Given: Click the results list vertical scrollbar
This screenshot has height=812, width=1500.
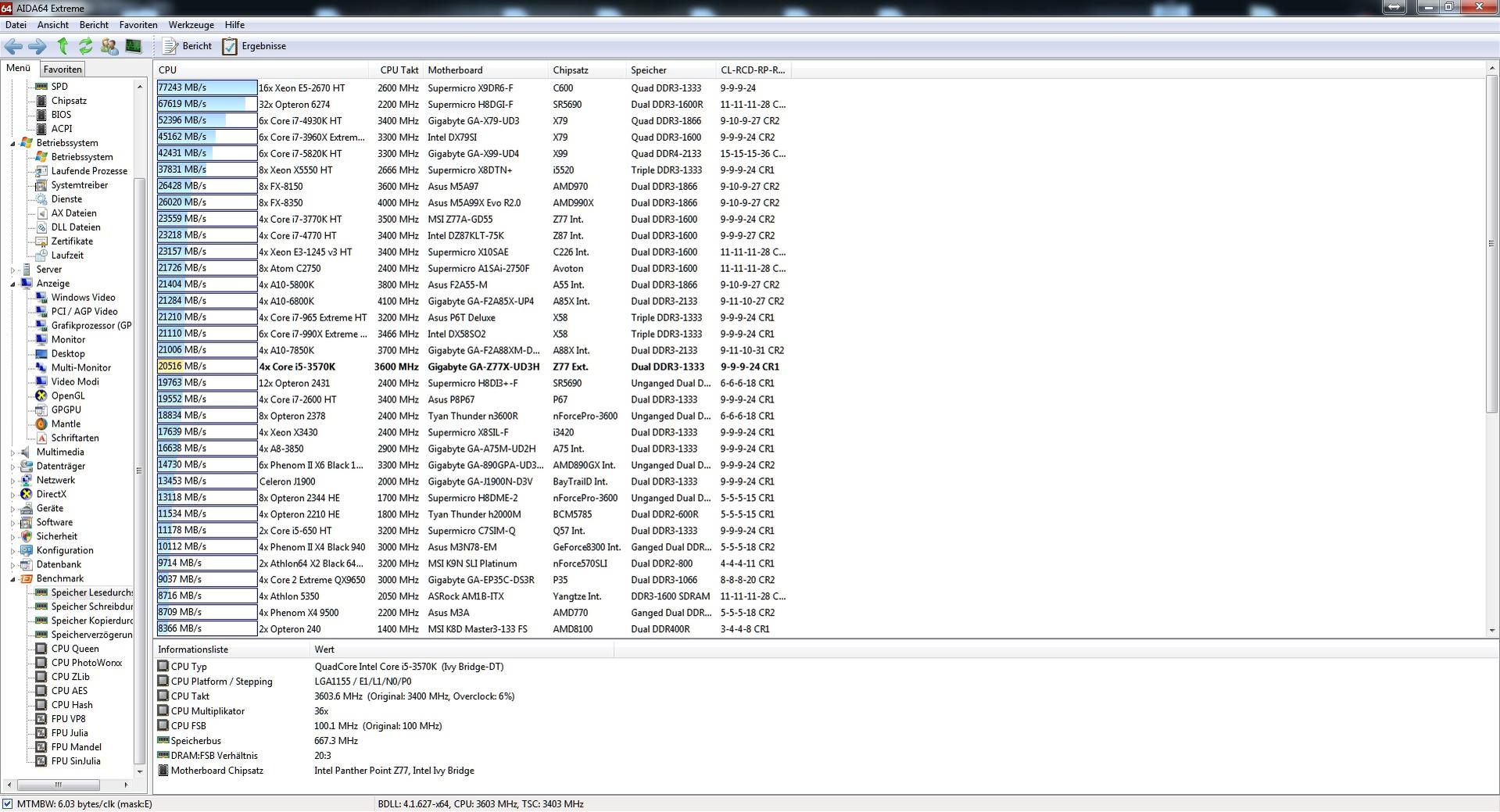Looking at the screenshot, I should click(1491, 349).
